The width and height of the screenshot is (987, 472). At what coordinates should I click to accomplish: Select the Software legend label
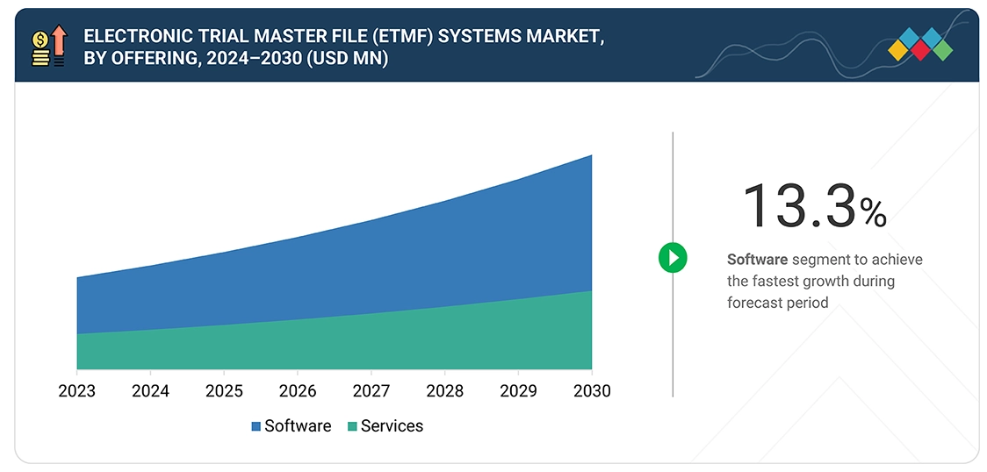point(298,426)
